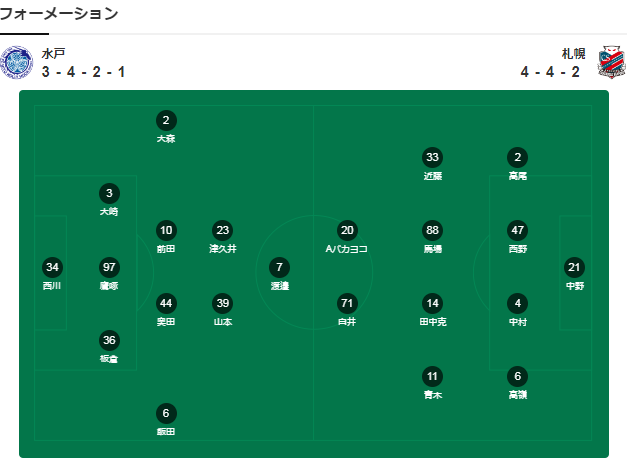Select the フォーメーション tab
The width and height of the screenshot is (627, 461).
(58, 14)
